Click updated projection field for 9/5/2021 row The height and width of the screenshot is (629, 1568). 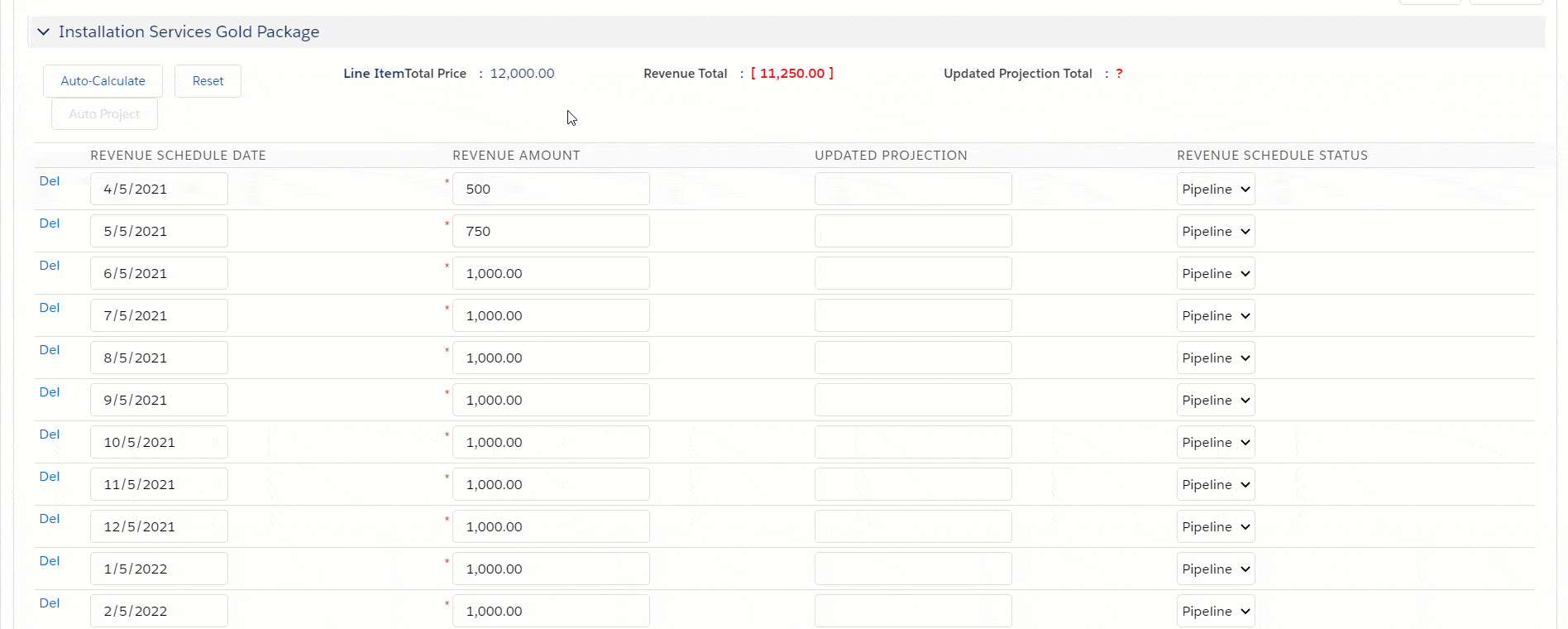(912, 401)
